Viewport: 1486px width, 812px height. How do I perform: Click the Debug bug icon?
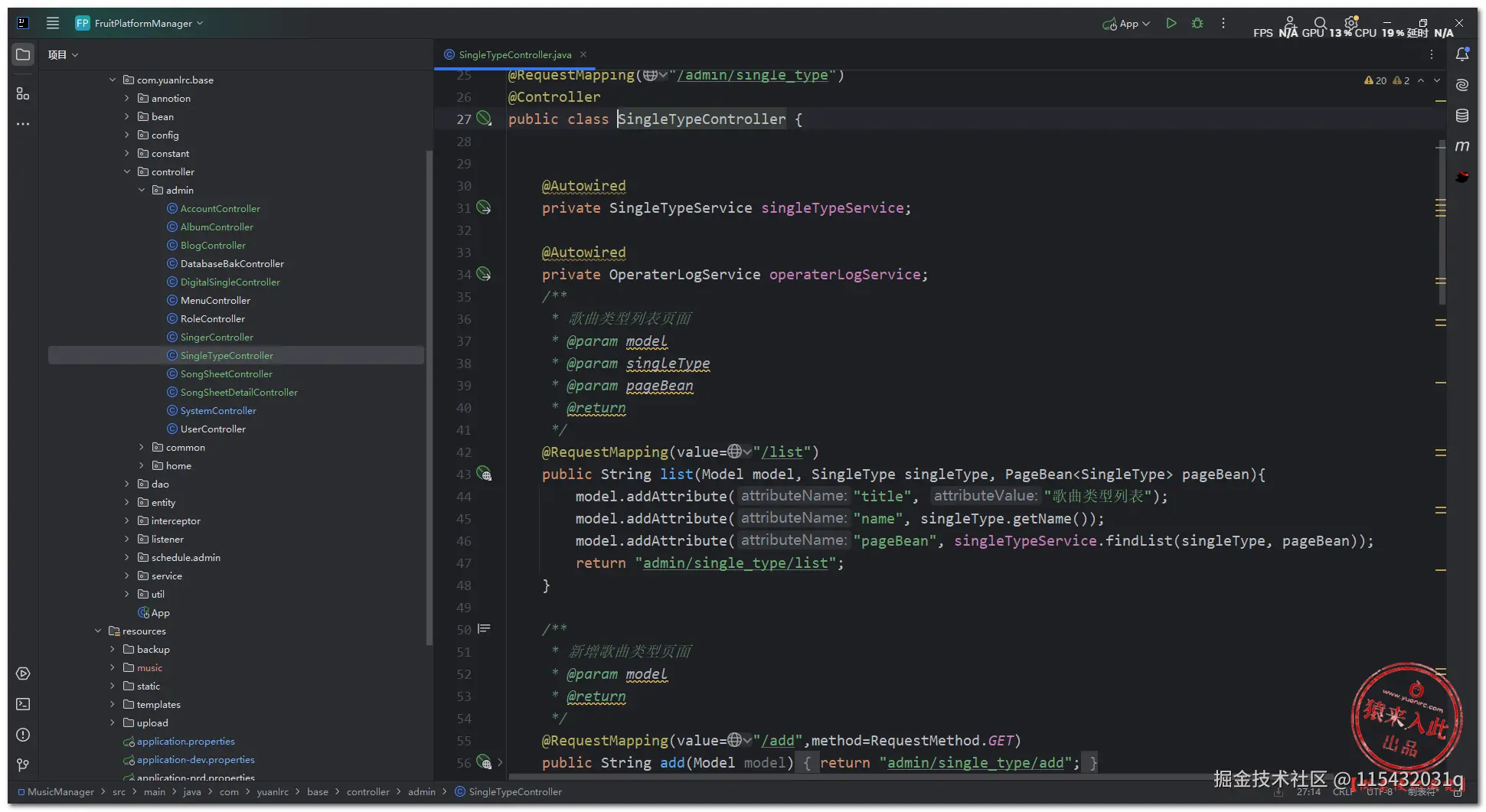(x=1197, y=24)
